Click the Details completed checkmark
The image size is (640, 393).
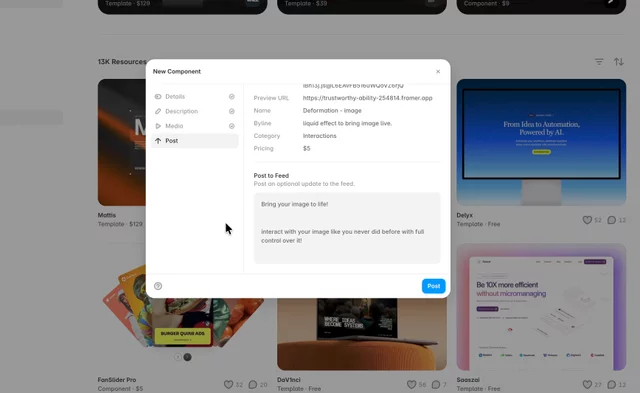(x=231, y=97)
